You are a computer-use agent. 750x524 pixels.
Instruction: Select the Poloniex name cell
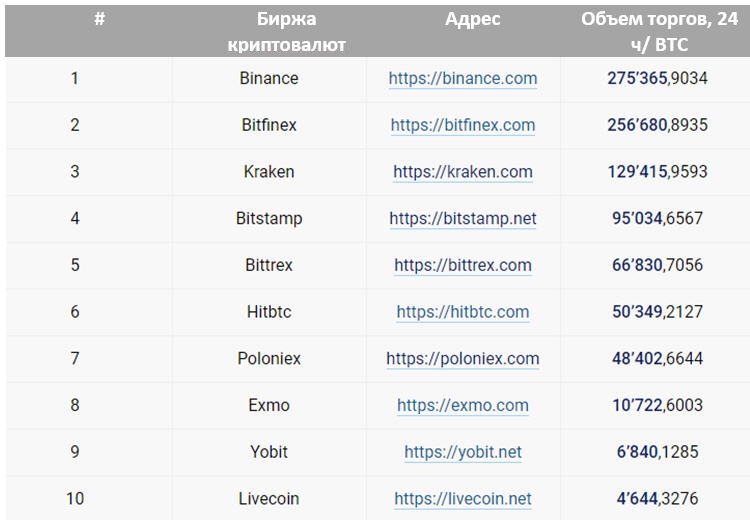pos(269,358)
